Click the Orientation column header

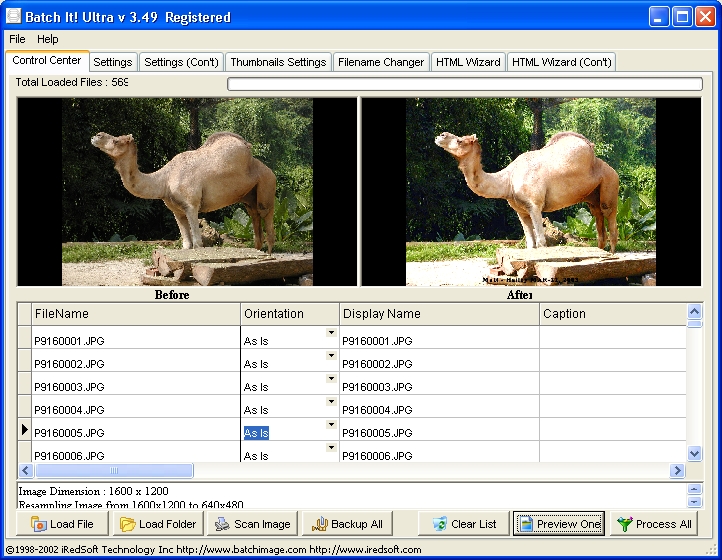coord(290,314)
